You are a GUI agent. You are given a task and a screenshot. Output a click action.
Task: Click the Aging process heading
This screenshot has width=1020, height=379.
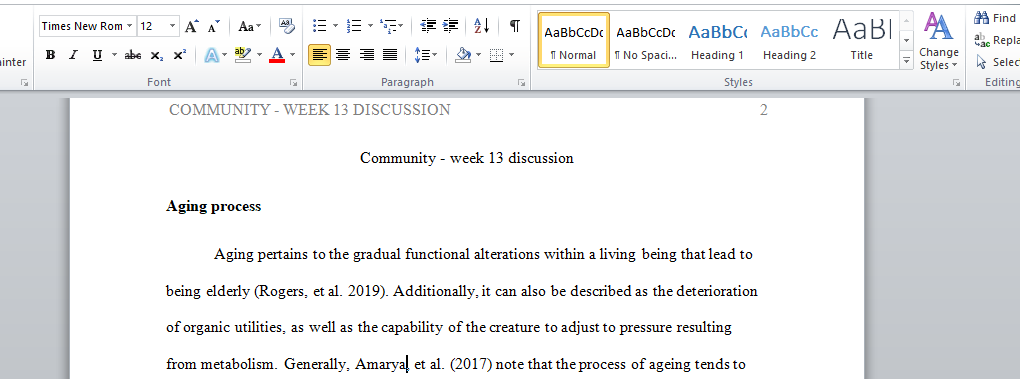(x=213, y=207)
